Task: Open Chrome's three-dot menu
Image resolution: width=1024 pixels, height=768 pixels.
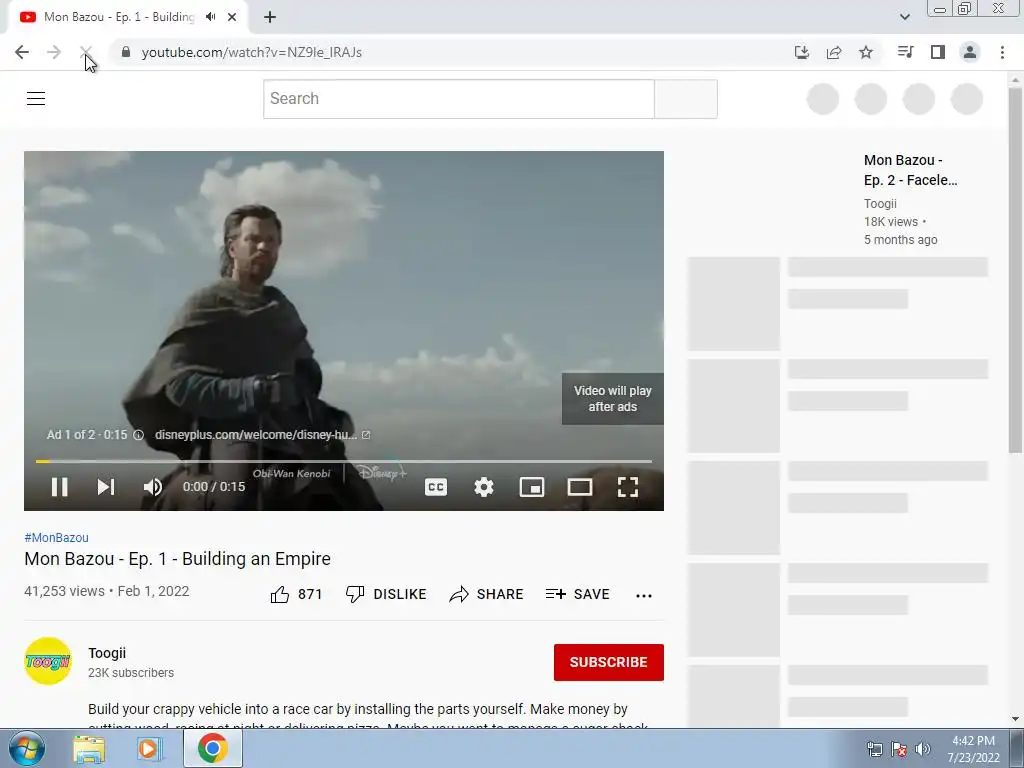Action: 1002,52
